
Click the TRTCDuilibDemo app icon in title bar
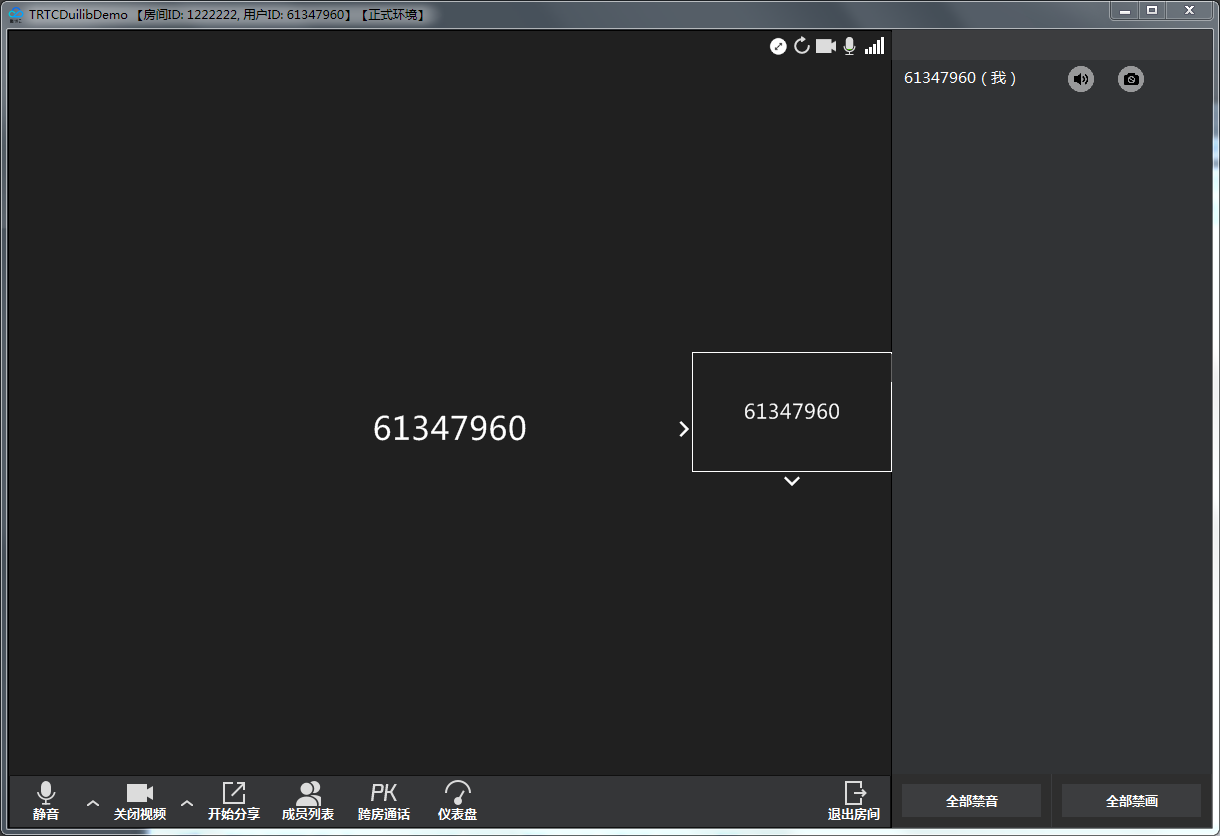(16, 15)
